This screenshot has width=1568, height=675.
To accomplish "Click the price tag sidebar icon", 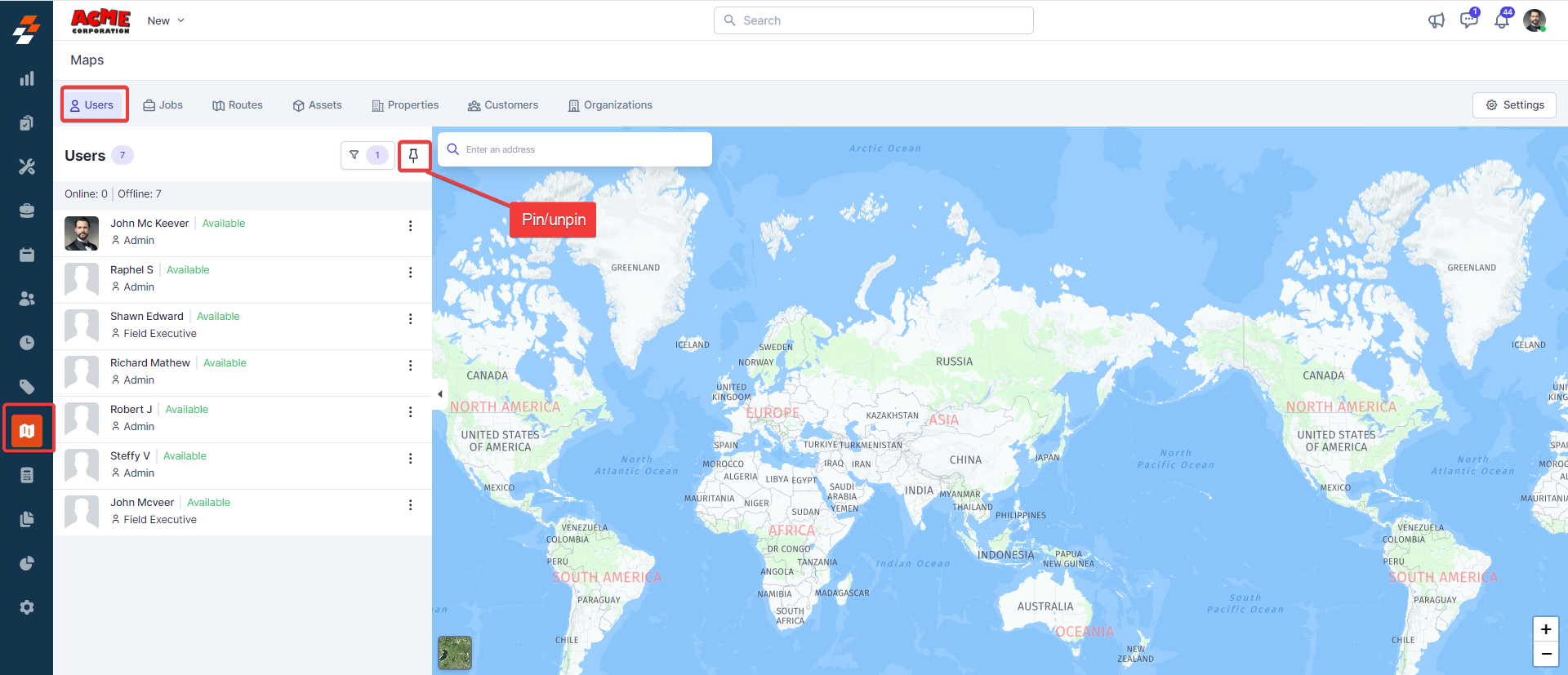I will 27,387.
